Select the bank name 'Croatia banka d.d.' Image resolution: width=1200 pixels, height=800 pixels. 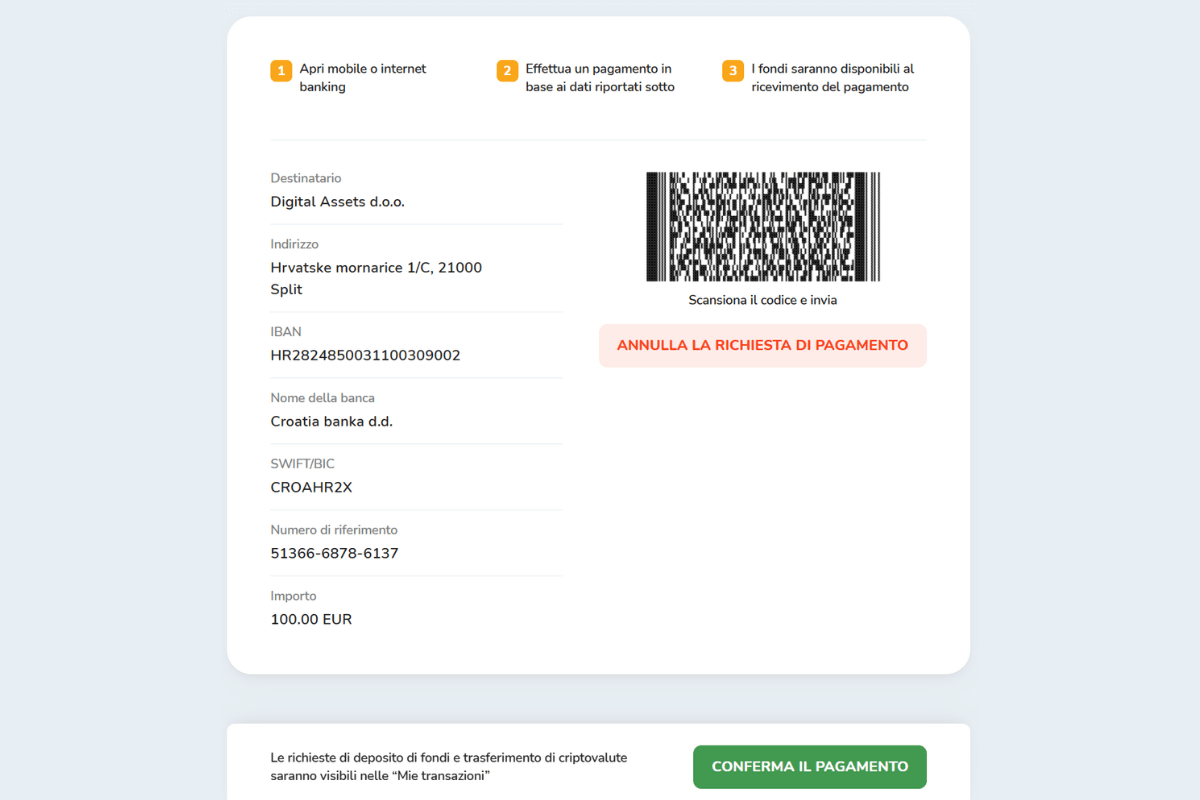click(x=332, y=421)
